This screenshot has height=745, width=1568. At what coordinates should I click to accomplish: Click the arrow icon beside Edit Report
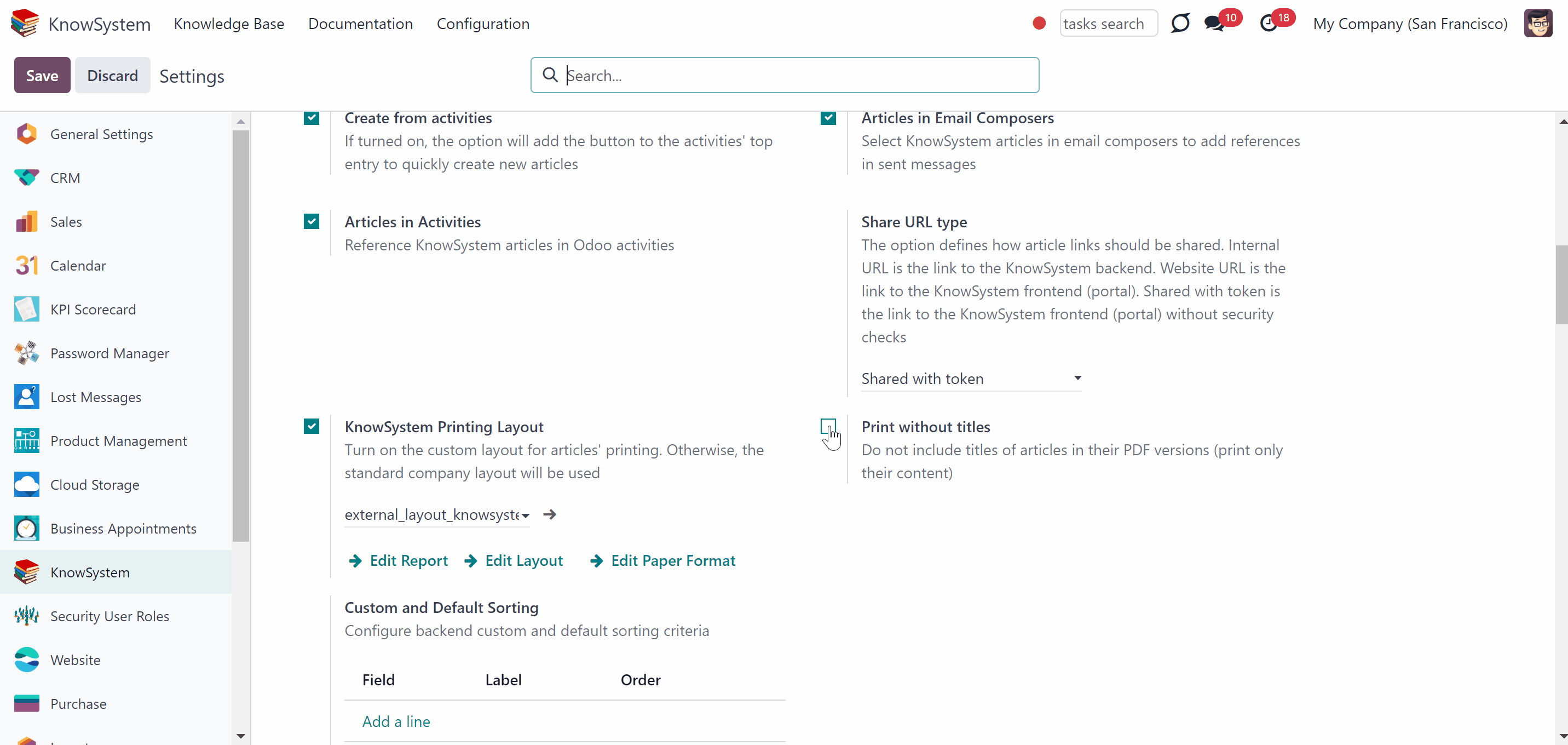click(x=355, y=561)
